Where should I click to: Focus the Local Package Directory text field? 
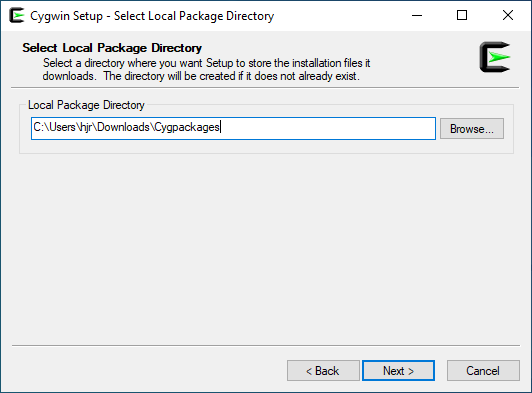coord(233,129)
